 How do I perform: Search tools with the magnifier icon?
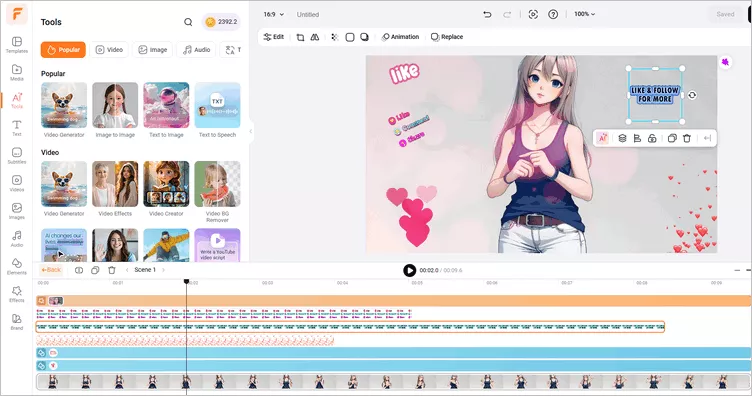coord(188,22)
